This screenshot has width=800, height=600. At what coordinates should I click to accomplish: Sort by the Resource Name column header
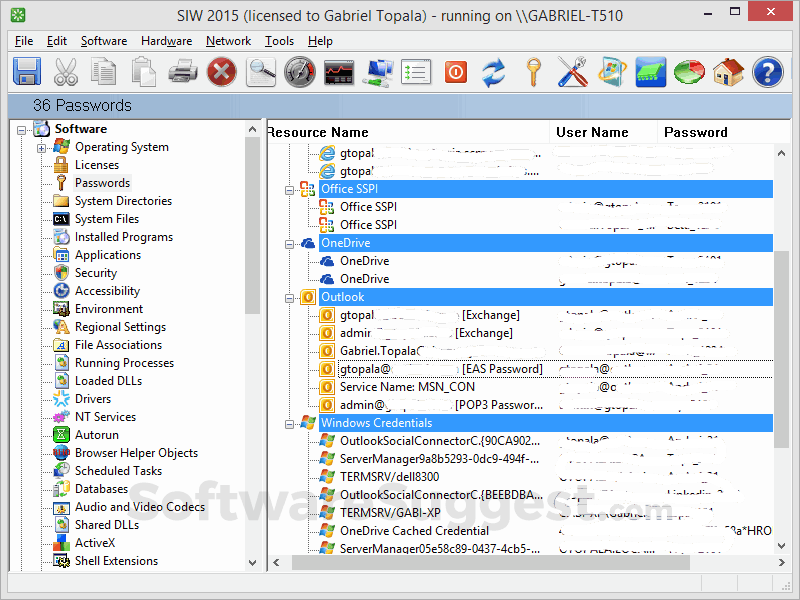(408, 132)
